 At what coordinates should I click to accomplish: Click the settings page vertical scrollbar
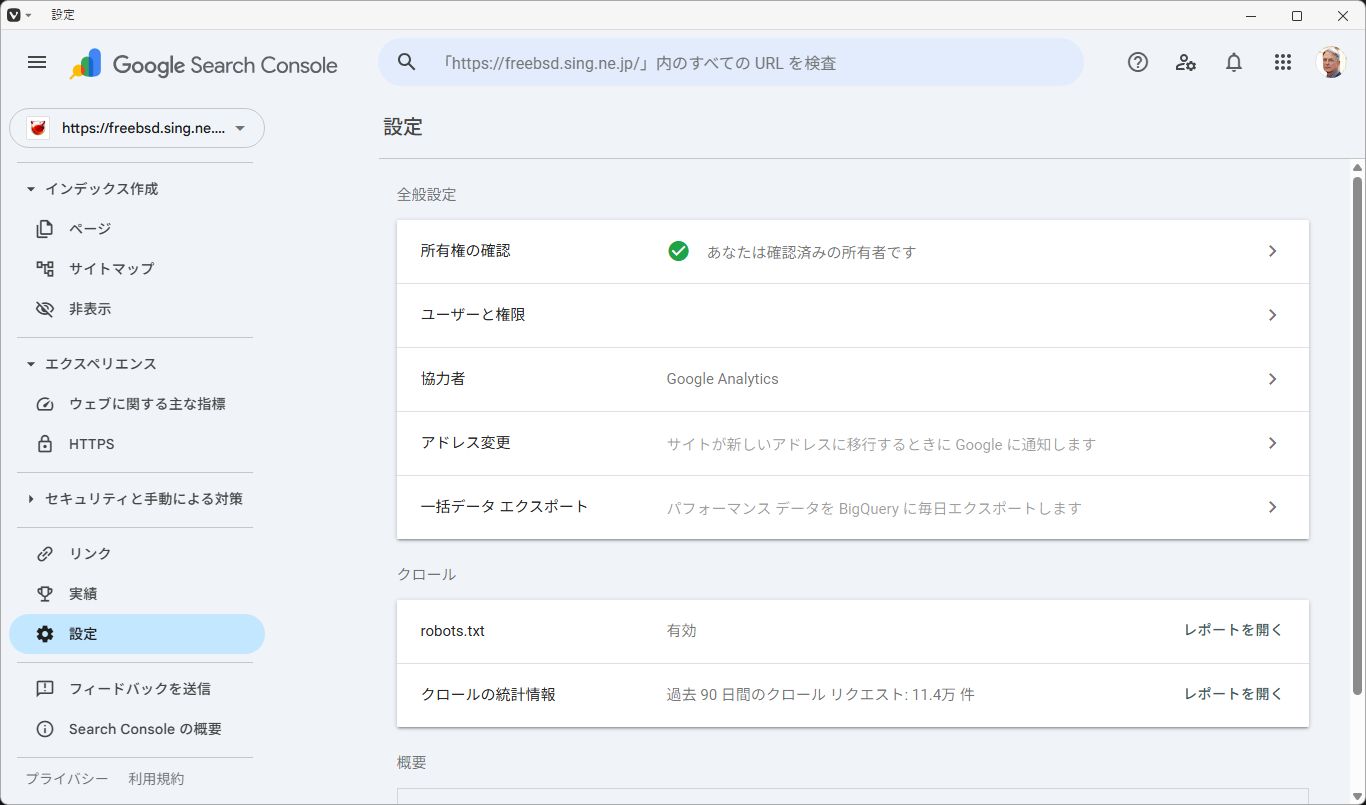[1357, 430]
